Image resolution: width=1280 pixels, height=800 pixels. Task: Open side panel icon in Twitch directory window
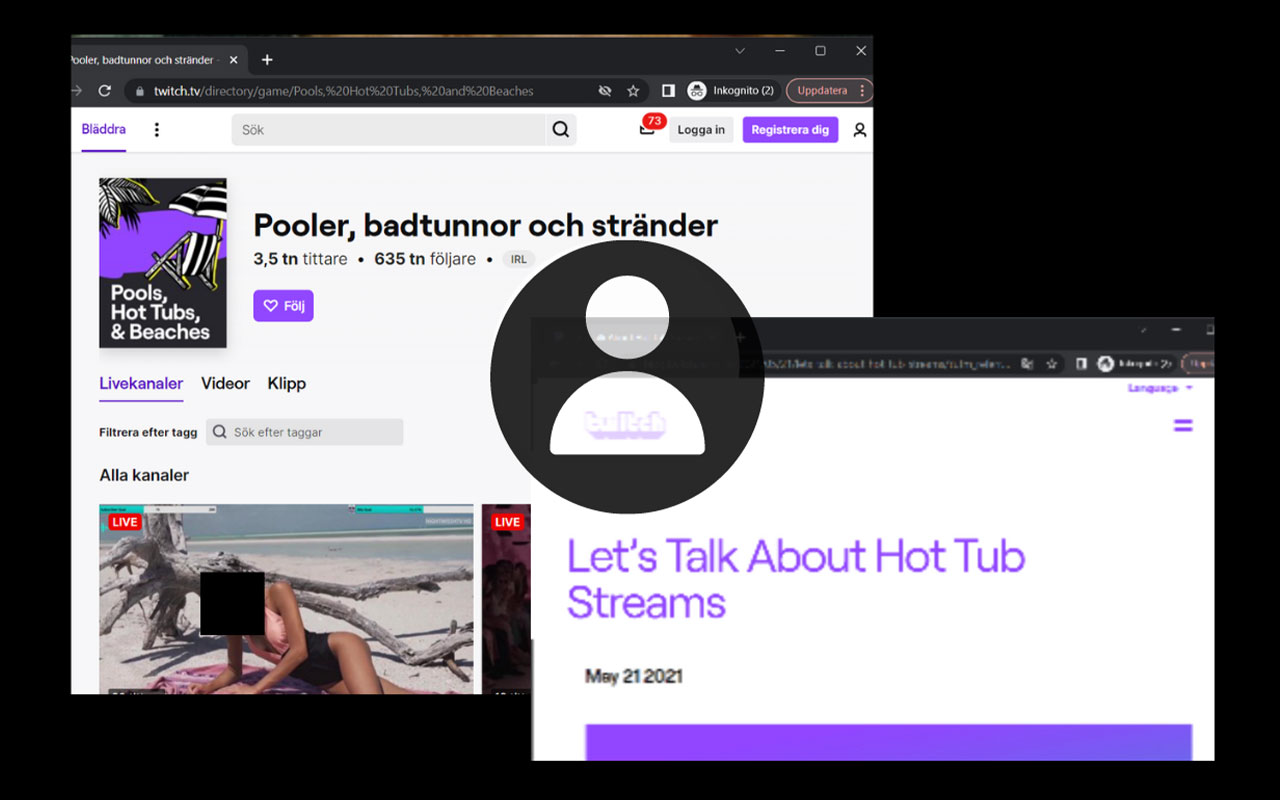pyautogui.click(x=668, y=91)
